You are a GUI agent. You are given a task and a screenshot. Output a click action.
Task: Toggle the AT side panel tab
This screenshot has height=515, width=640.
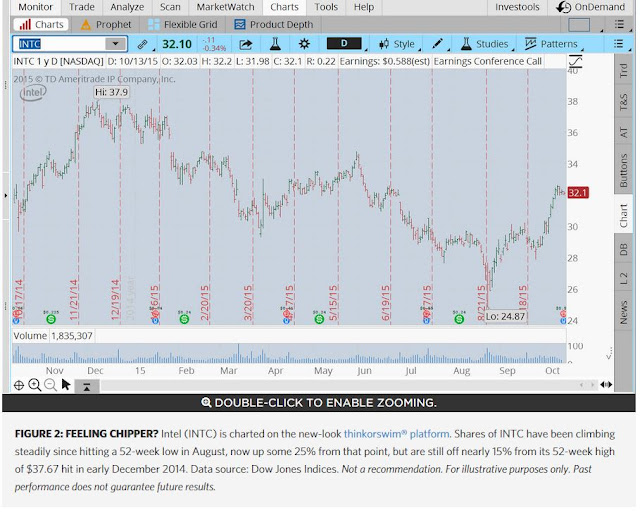click(x=623, y=132)
